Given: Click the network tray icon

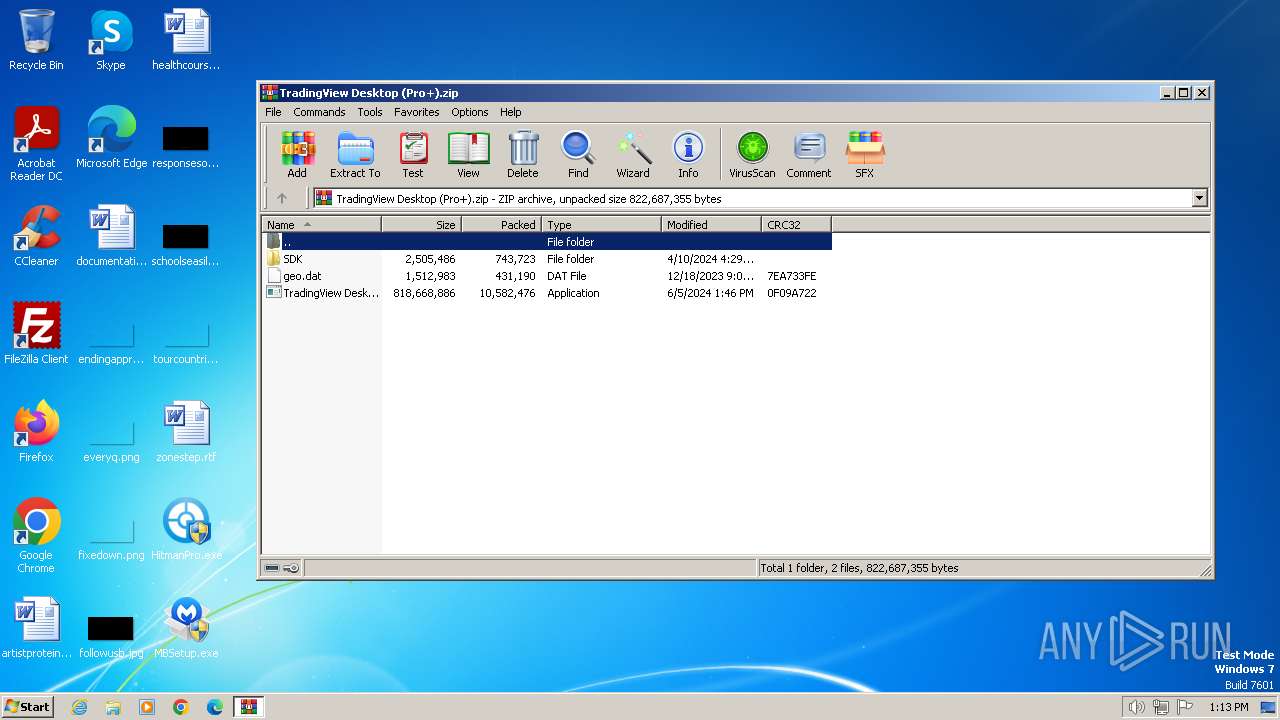Looking at the screenshot, I should coord(1161,707).
